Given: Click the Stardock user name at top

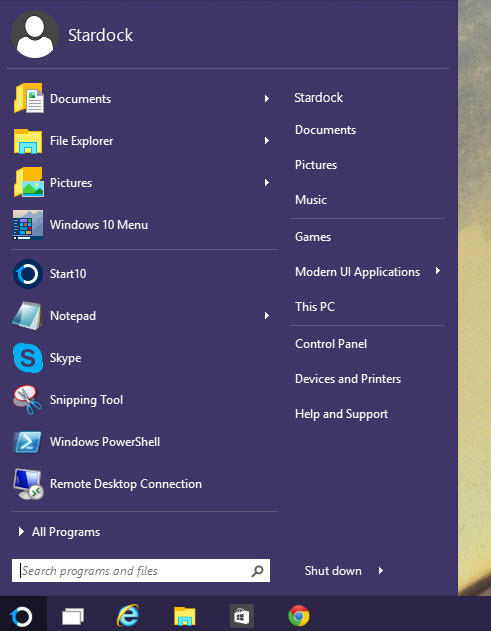Looking at the screenshot, I should tap(100, 35).
